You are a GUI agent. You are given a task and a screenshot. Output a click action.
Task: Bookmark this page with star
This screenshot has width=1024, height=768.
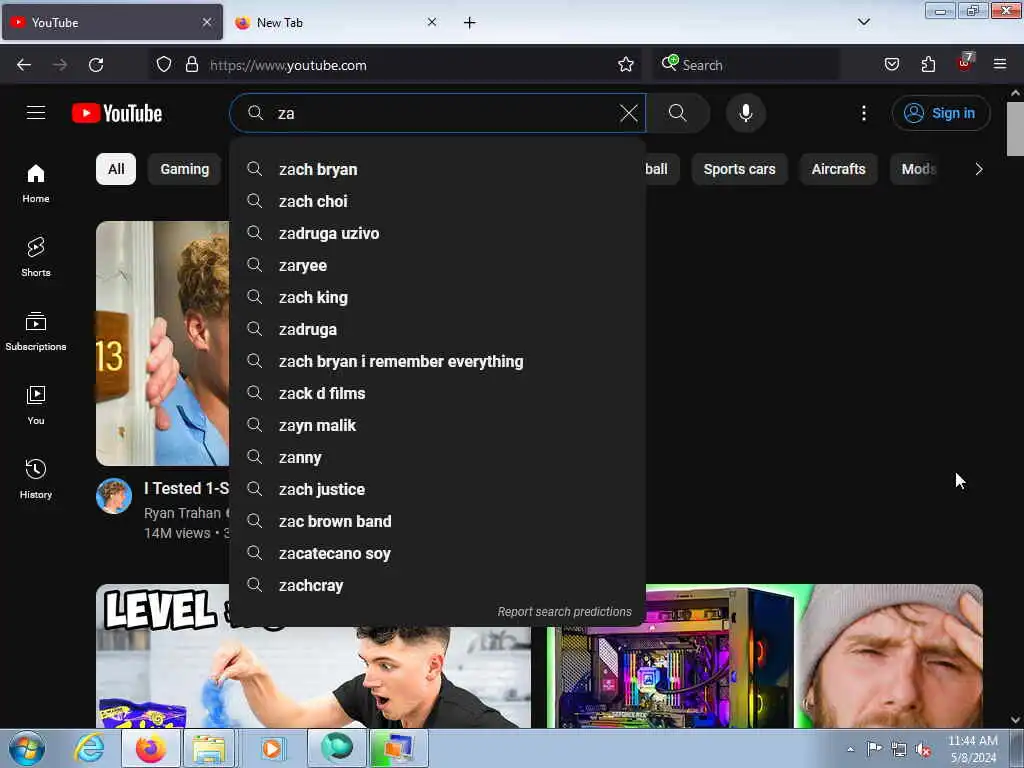pyautogui.click(x=626, y=65)
